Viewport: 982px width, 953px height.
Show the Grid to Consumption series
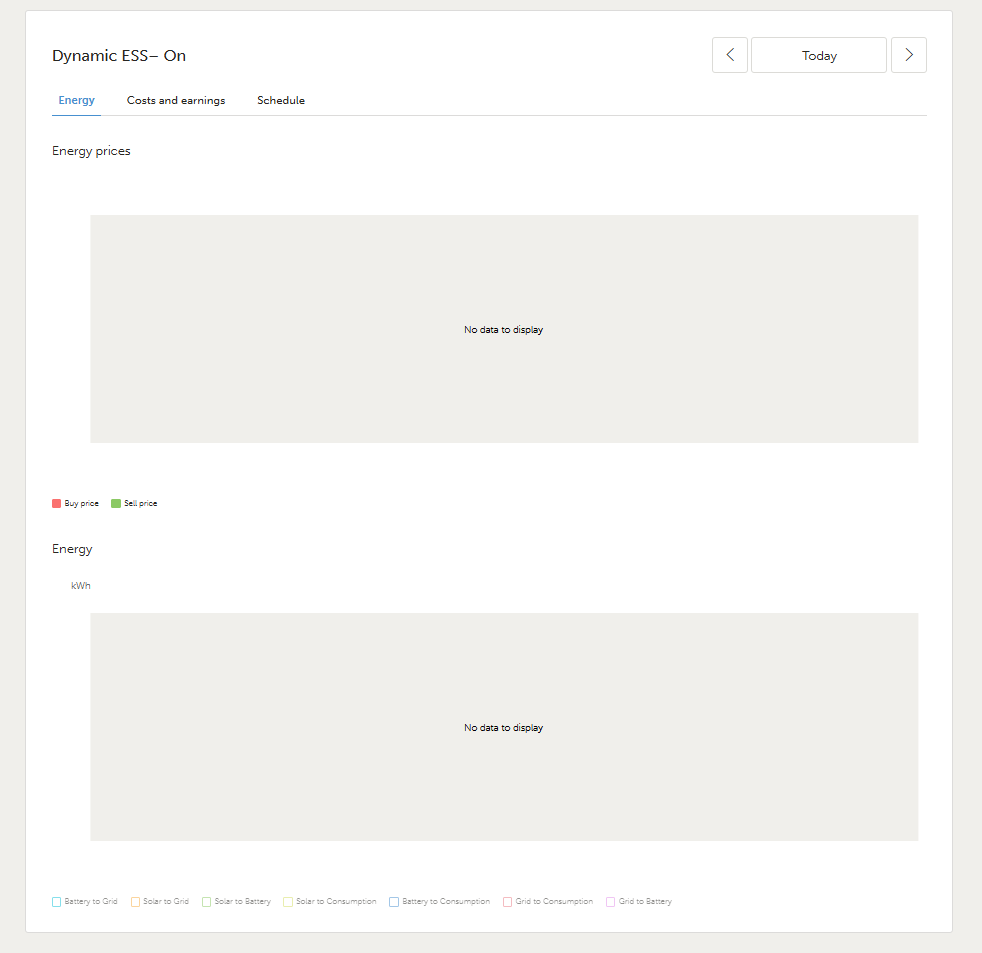click(548, 902)
